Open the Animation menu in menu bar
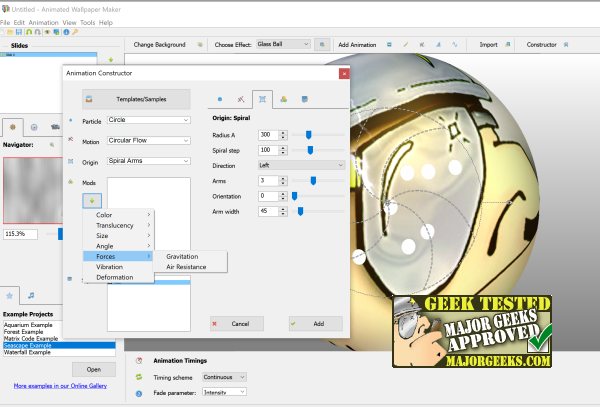The height and width of the screenshot is (407, 600). (x=42, y=22)
